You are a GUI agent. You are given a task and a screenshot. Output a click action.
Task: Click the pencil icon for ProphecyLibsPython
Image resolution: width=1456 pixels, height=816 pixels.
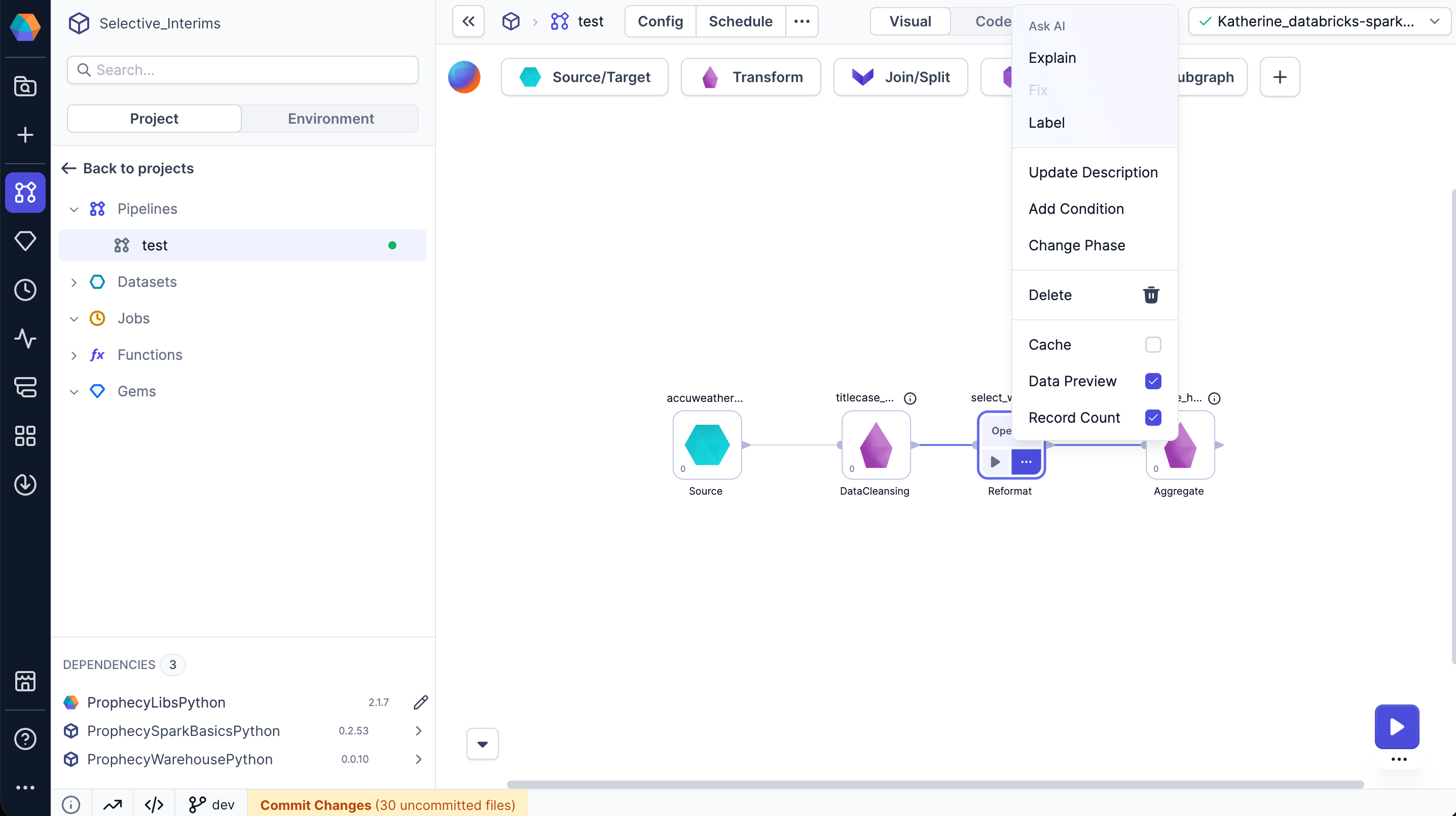(x=420, y=702)
